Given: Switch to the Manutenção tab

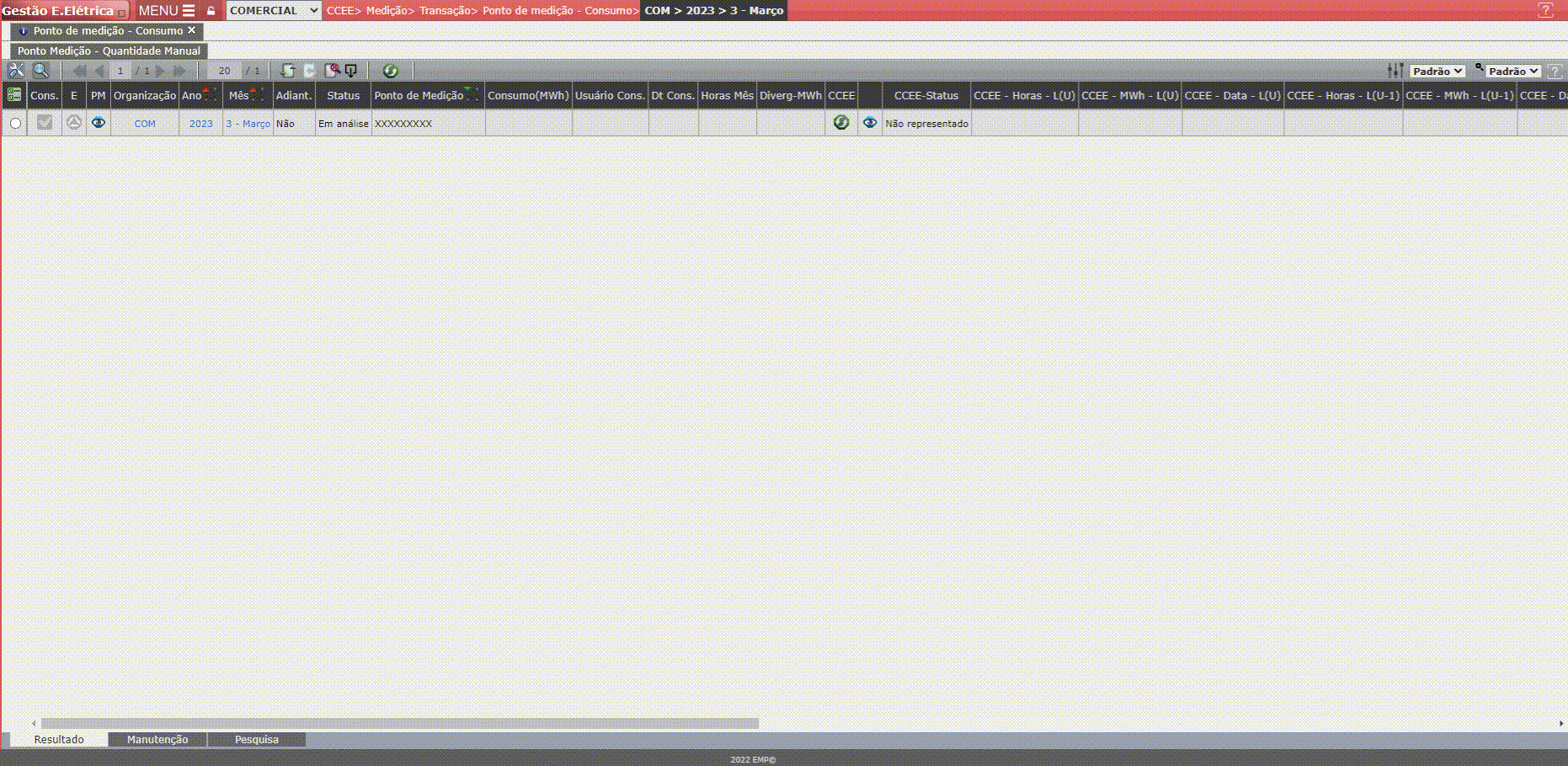Looking at the screenshot, I should (x=157, y=739).
